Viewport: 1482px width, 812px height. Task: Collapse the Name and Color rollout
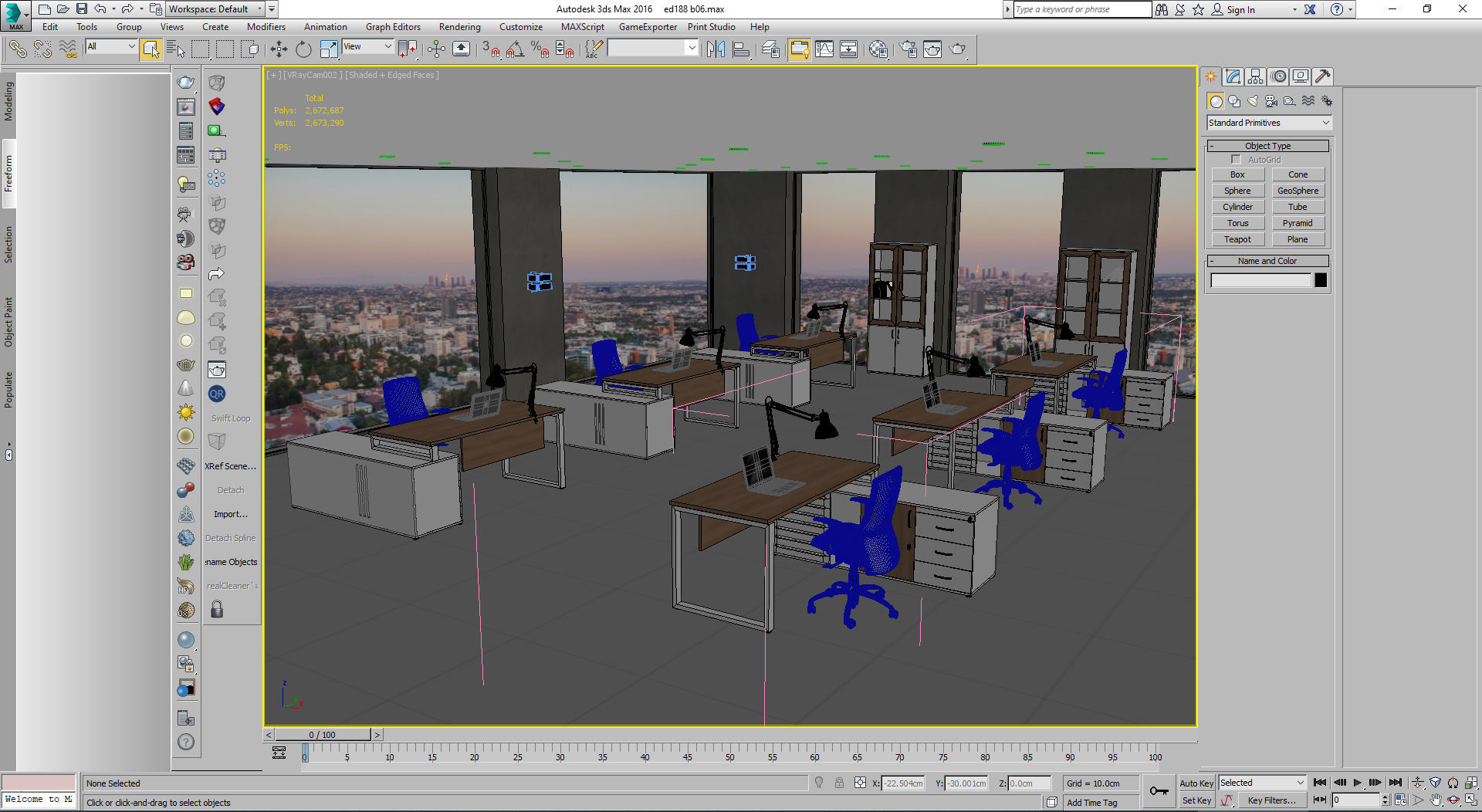1267,261
